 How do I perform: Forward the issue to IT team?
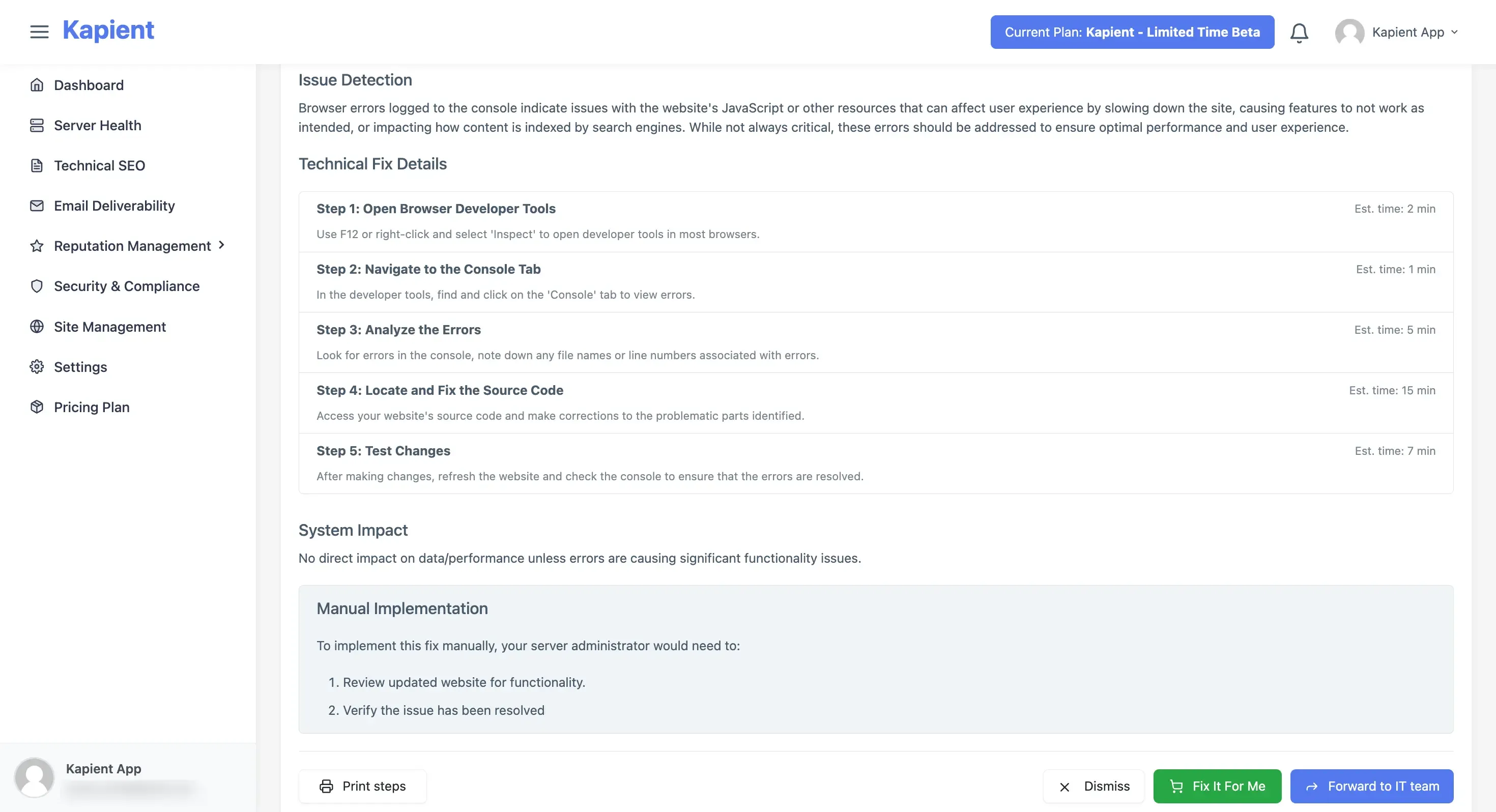(x=1372, y=786)
